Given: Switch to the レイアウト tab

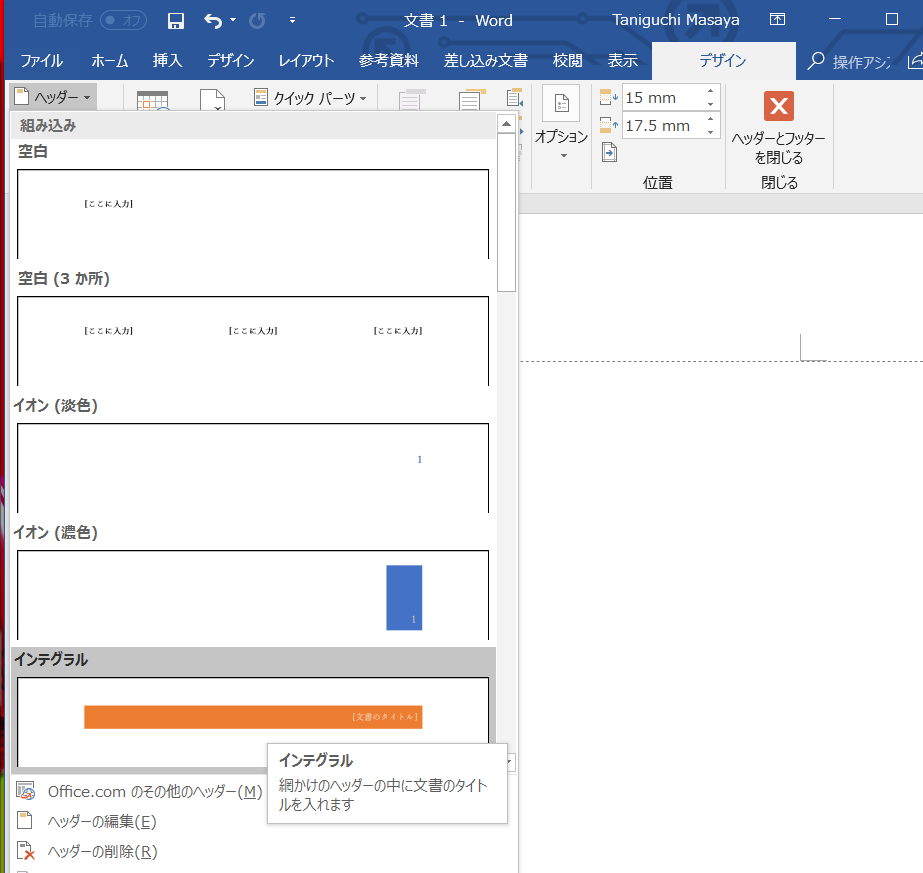Looking at the screenshot, I should (x=306, y=61).
